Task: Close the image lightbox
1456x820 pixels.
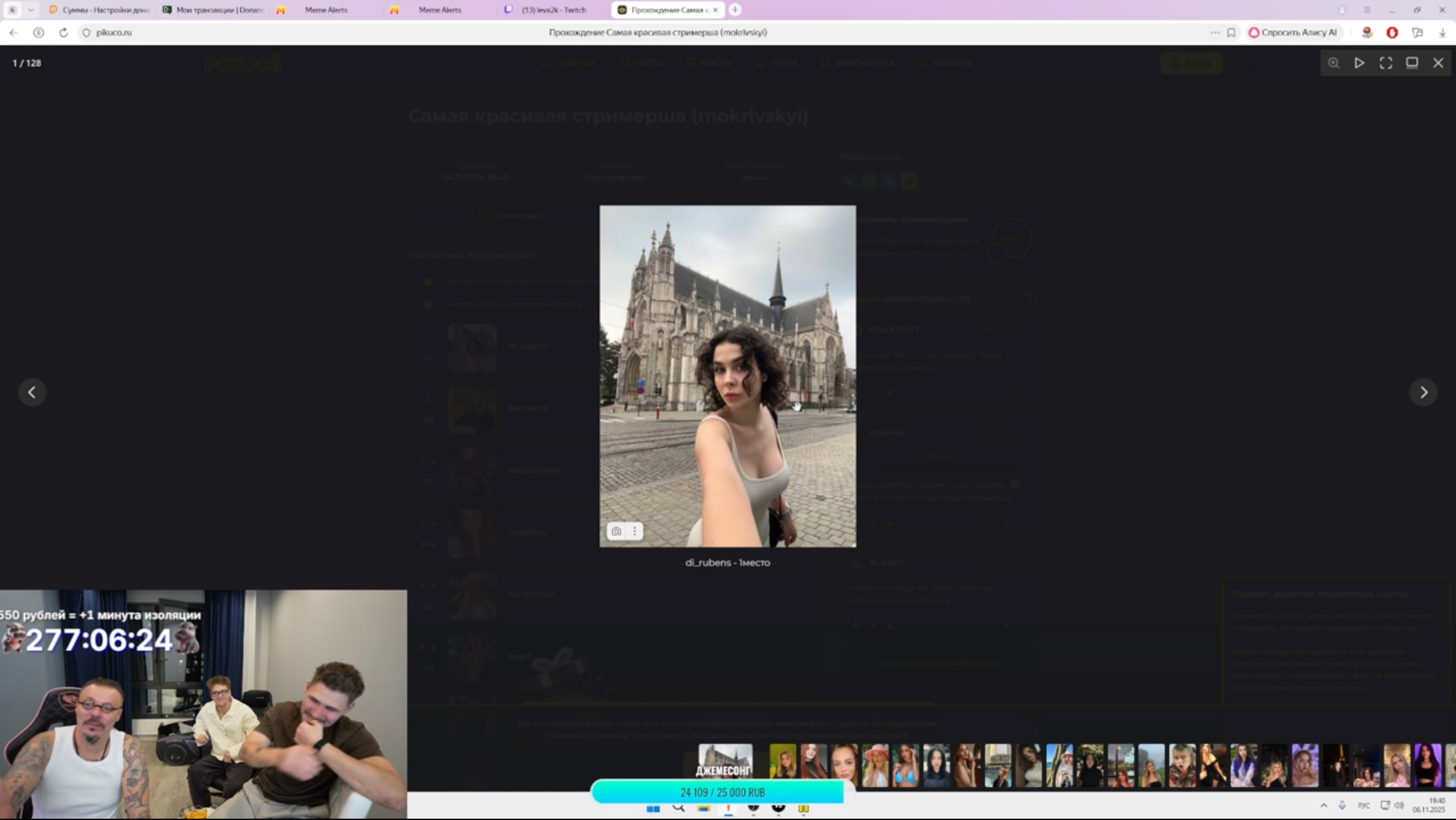Action: coord(1438,63)
